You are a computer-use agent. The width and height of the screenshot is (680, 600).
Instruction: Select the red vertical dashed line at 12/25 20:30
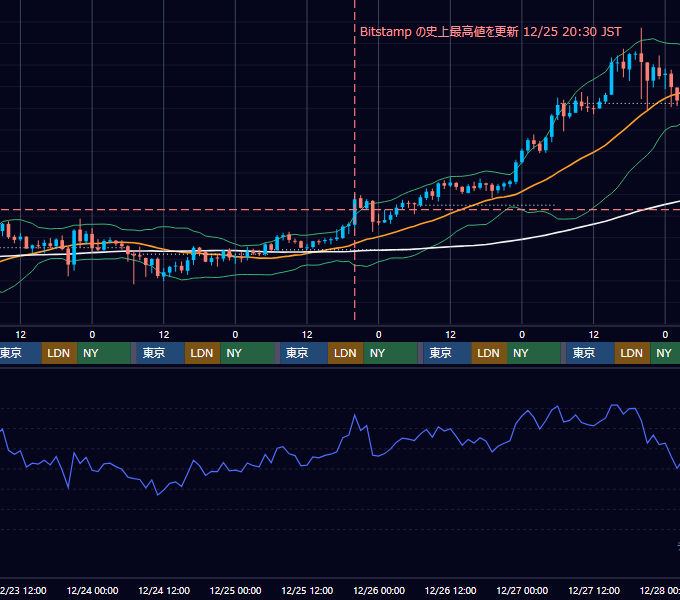click(355, 160)
